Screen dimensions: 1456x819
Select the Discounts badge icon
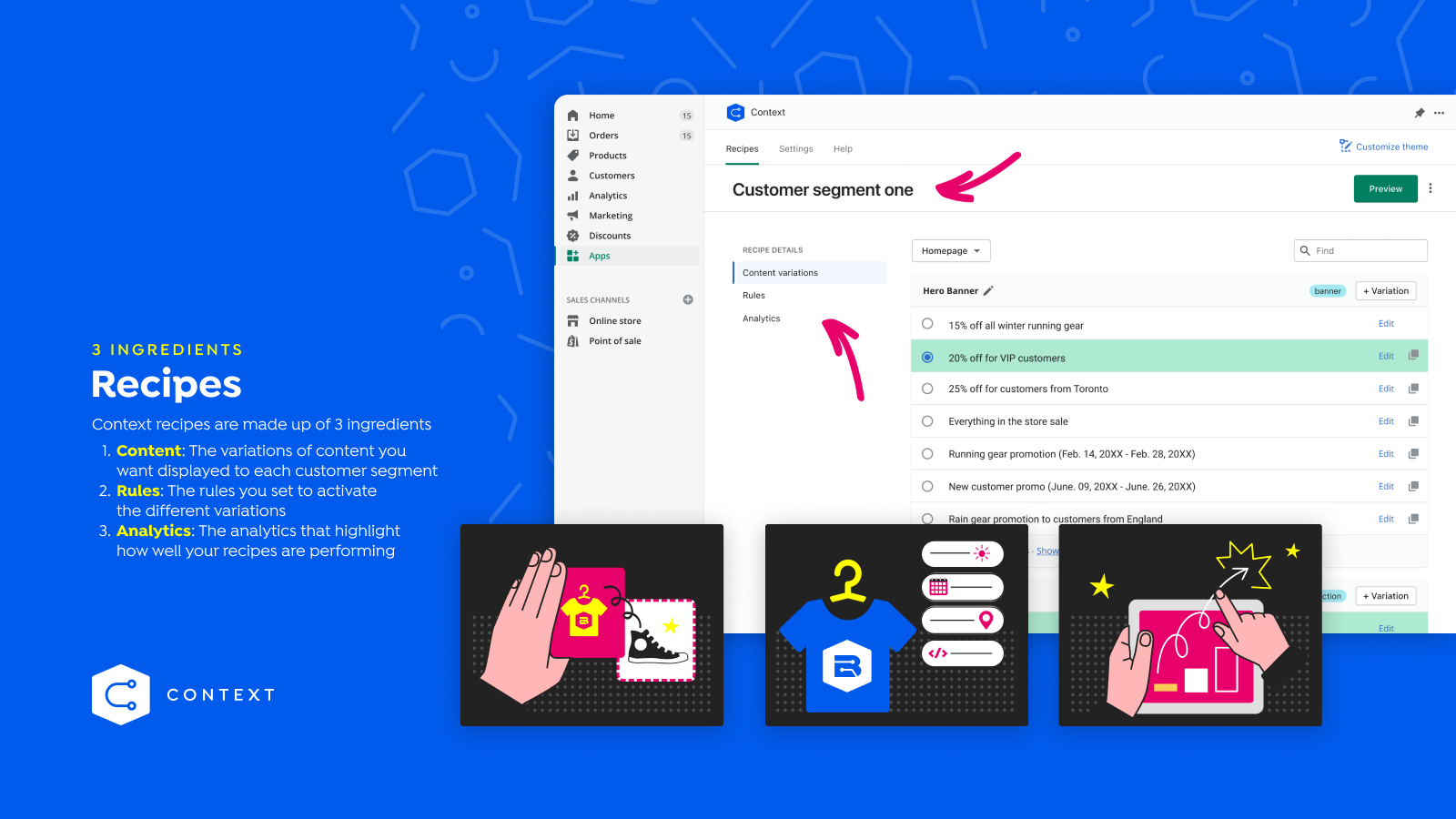[x=572, y=235]
